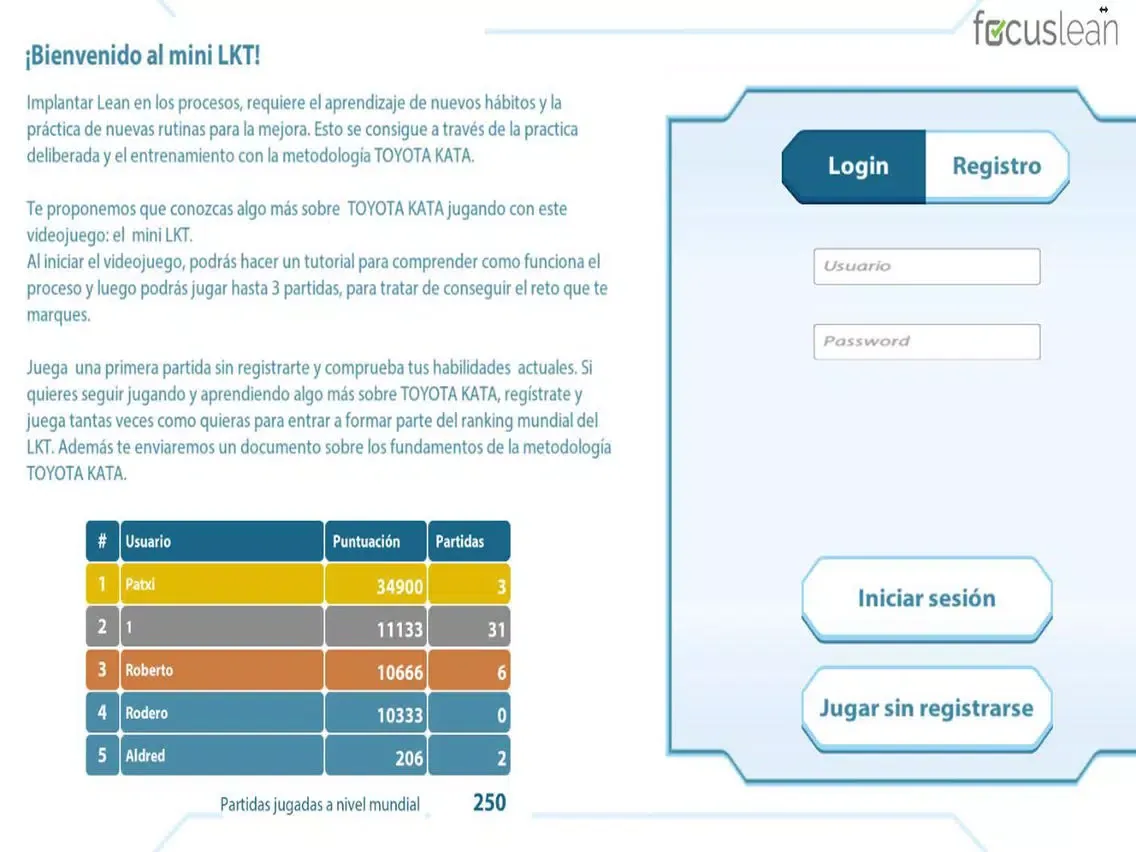Click the score '10666'
Image resolution: width=1136 pixels, height=852 pixels.
pyautogui.click(x=399, y=672)
